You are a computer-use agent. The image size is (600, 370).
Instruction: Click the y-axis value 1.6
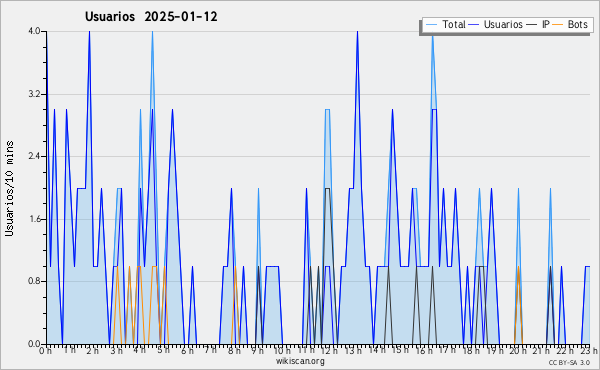pos(34,219)
